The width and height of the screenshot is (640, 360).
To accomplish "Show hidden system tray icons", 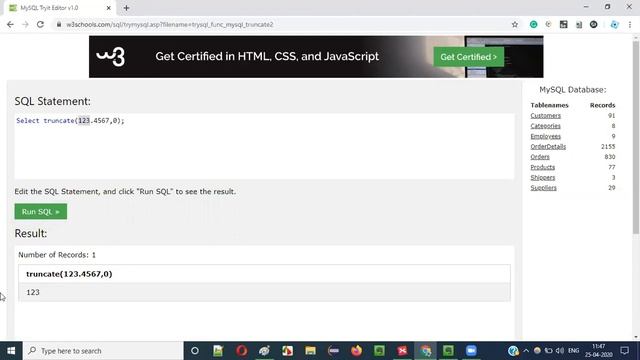I will pyautogui.click(x=526, y=351).
